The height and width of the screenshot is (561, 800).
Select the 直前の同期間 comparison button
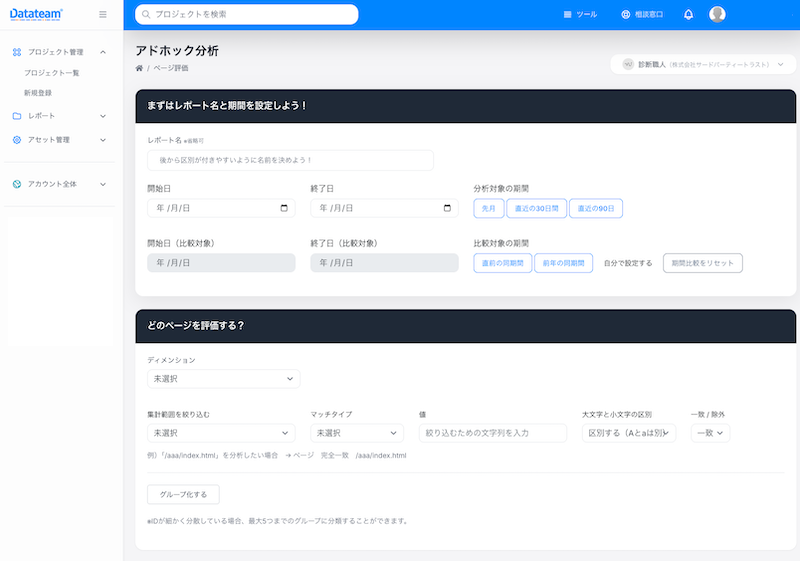pos(503,263)
